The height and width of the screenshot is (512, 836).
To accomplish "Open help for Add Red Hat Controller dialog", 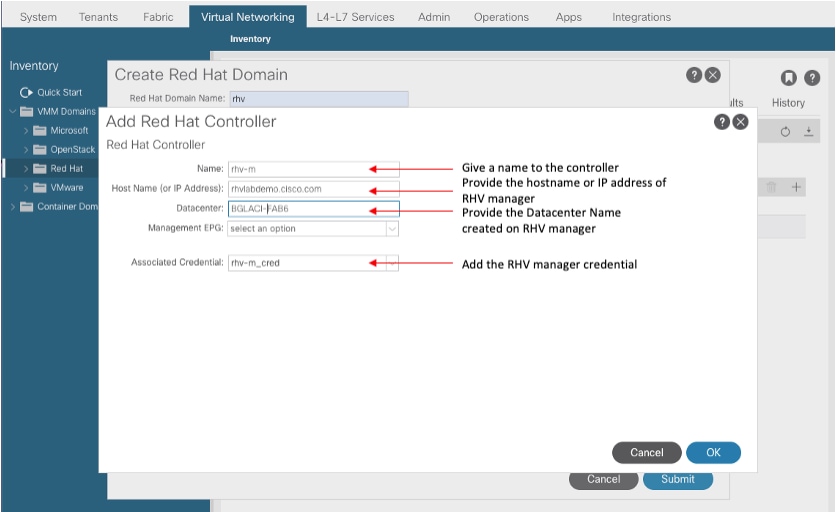I will tap(721, 122).
